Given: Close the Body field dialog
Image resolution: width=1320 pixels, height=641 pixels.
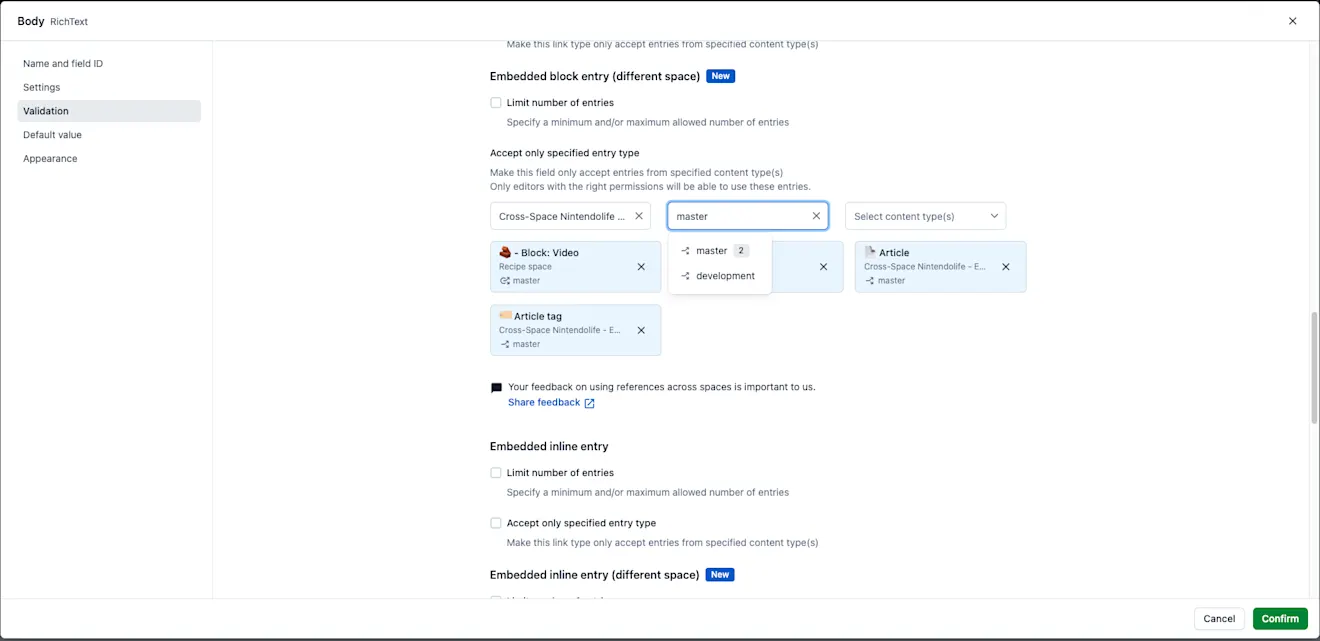Looking at the screenshot, I should click(x=1292, y=21).
